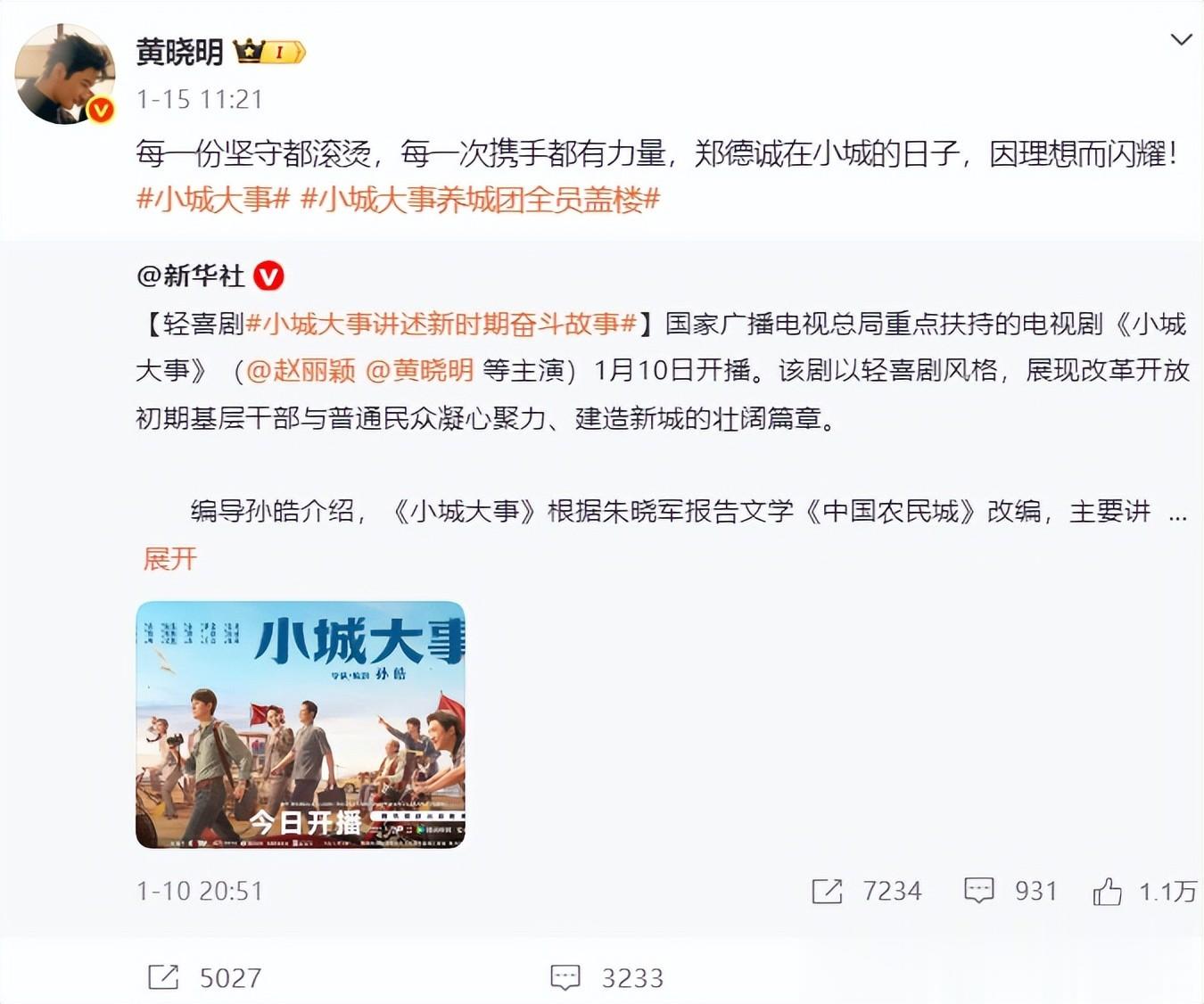Click the 1-15 11:21 post timestamp
This screenshot has width=1204, height=1004.
pyautogui.click(x=200, y=99)
